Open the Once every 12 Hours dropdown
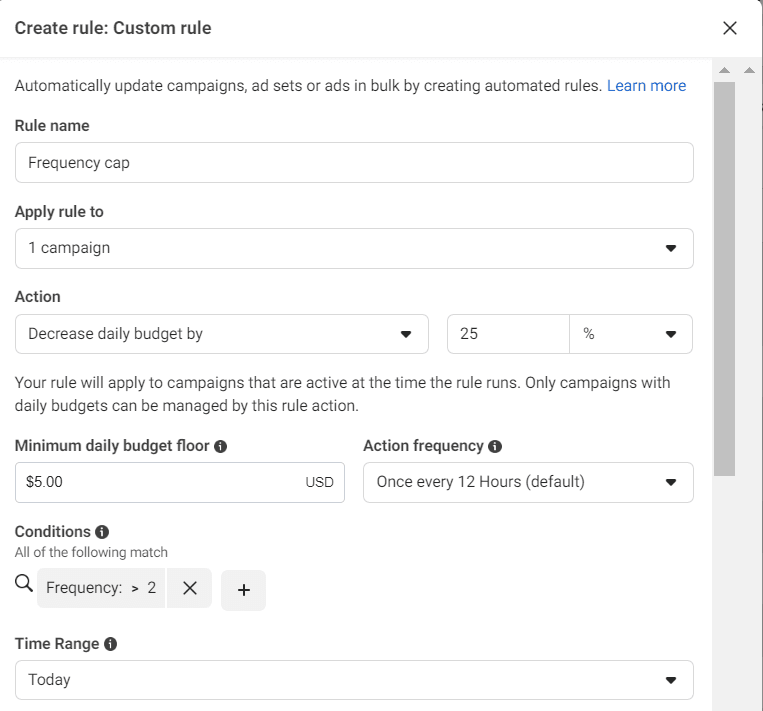 click(x=528, y=482)
